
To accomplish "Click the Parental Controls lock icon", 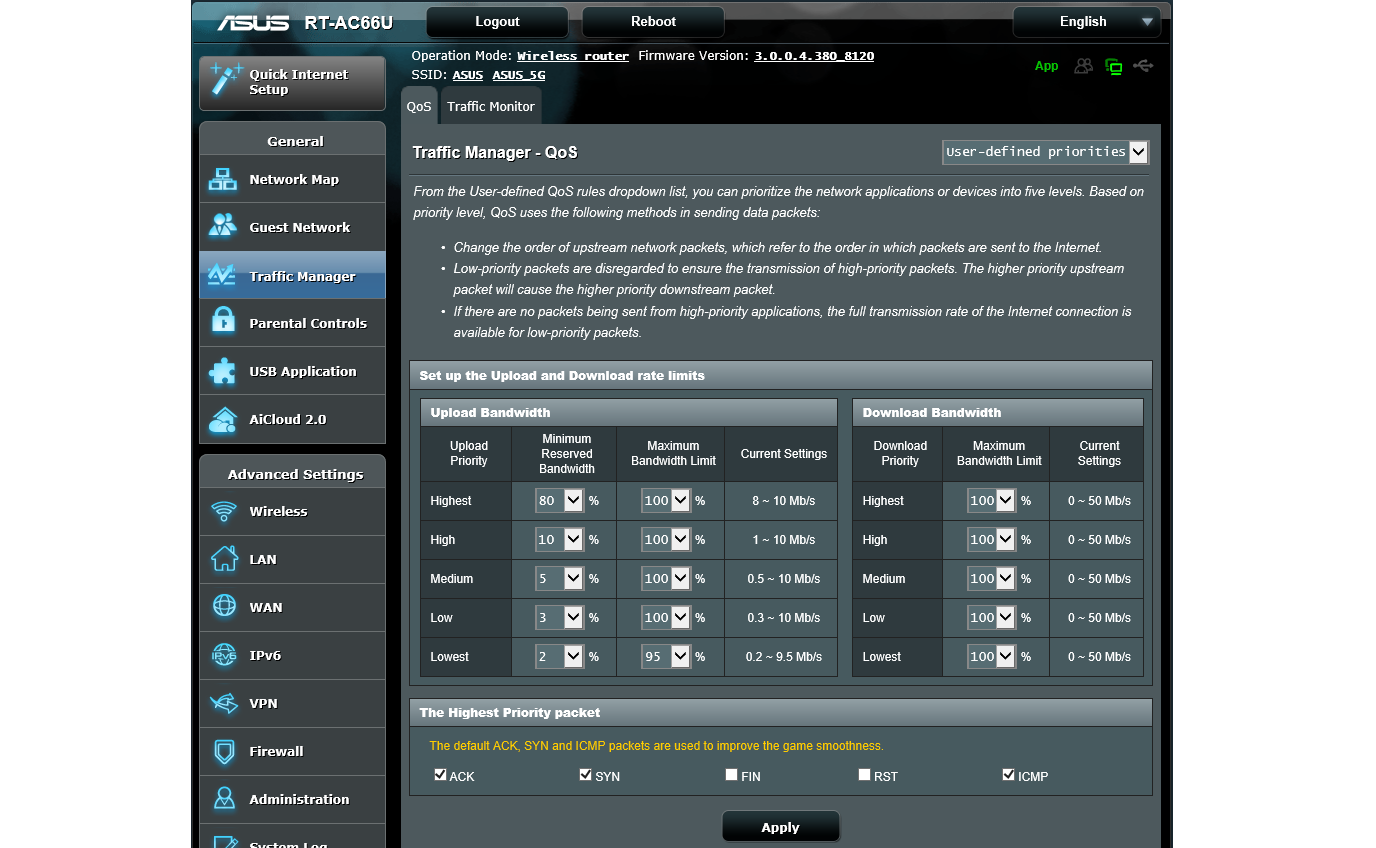I will [x=223, y=322].
